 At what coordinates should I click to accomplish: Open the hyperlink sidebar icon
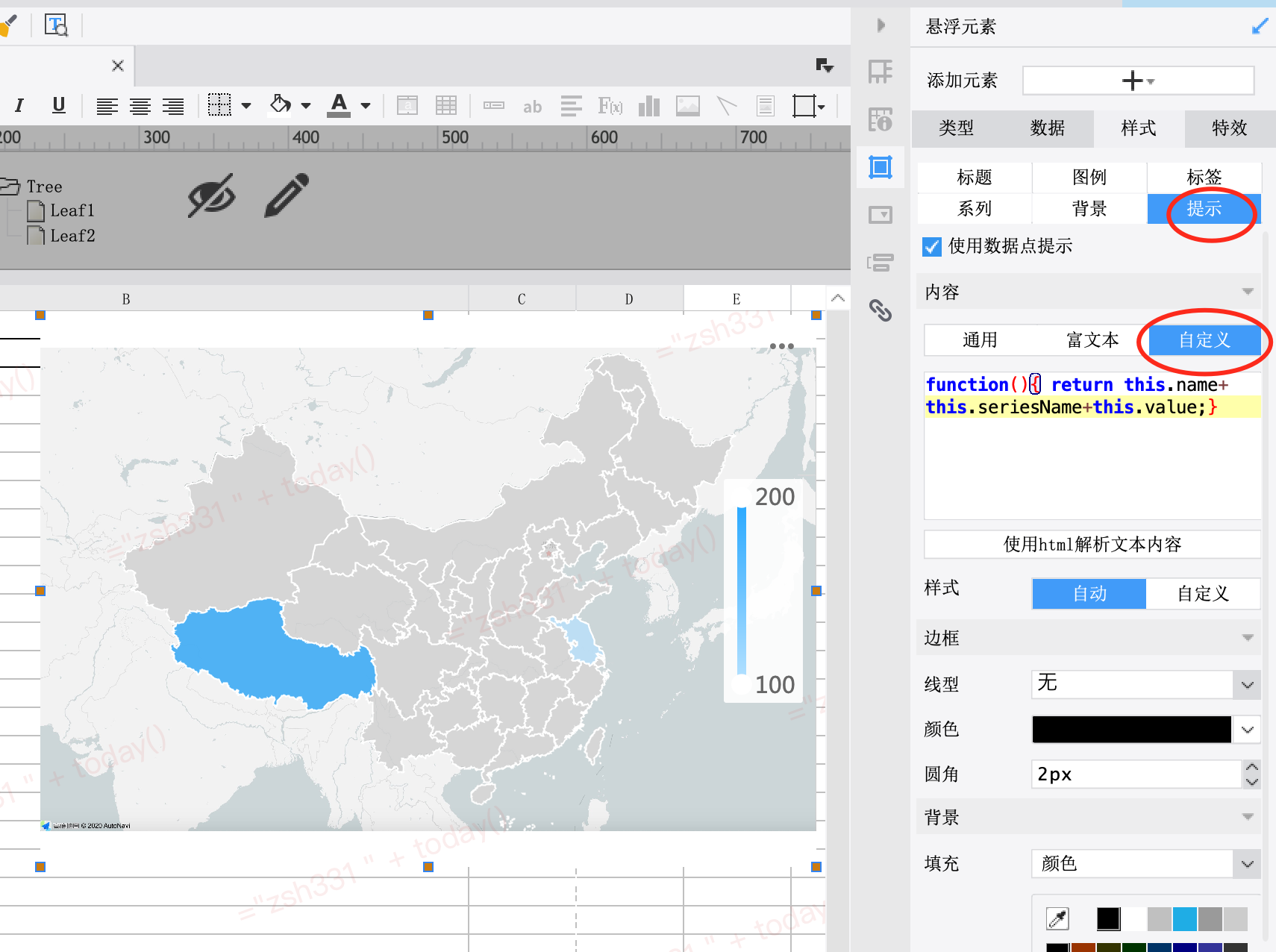pyautogui.click(x=881, y=310)
